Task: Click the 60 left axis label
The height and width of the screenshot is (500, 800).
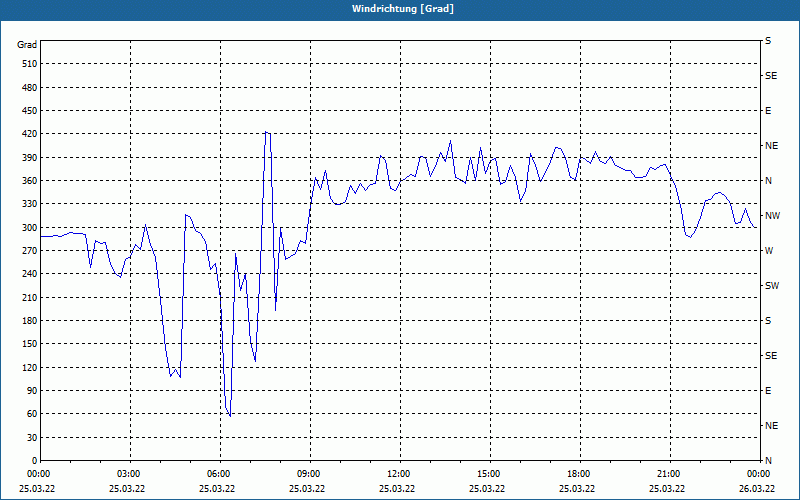Action: 32,414
